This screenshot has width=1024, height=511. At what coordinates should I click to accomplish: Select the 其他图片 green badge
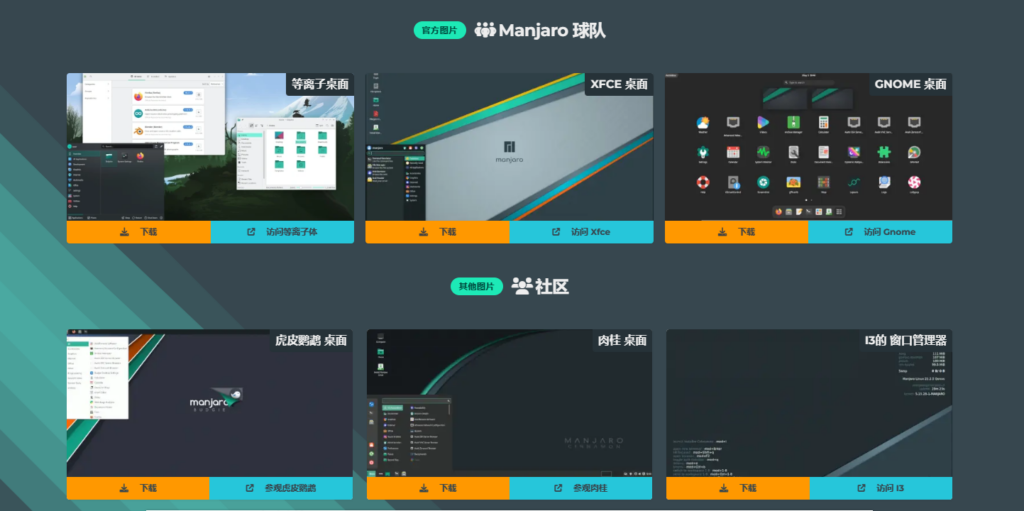(476, 286)
